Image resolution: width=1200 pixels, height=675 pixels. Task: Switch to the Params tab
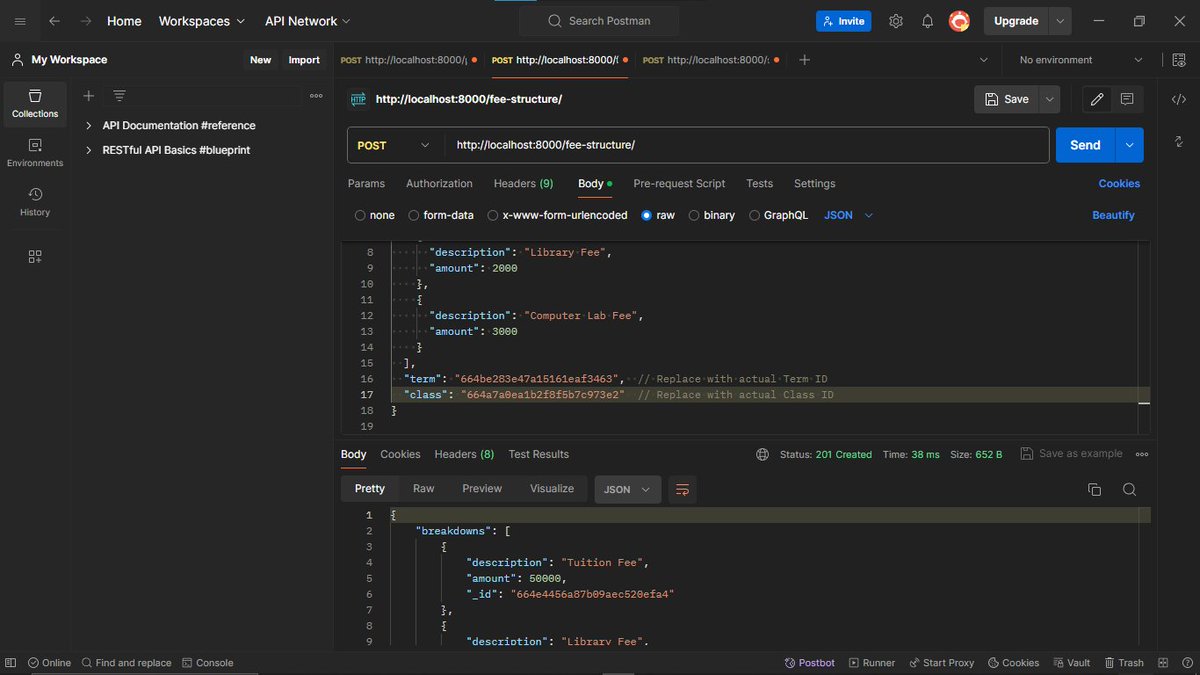(366, 184)
